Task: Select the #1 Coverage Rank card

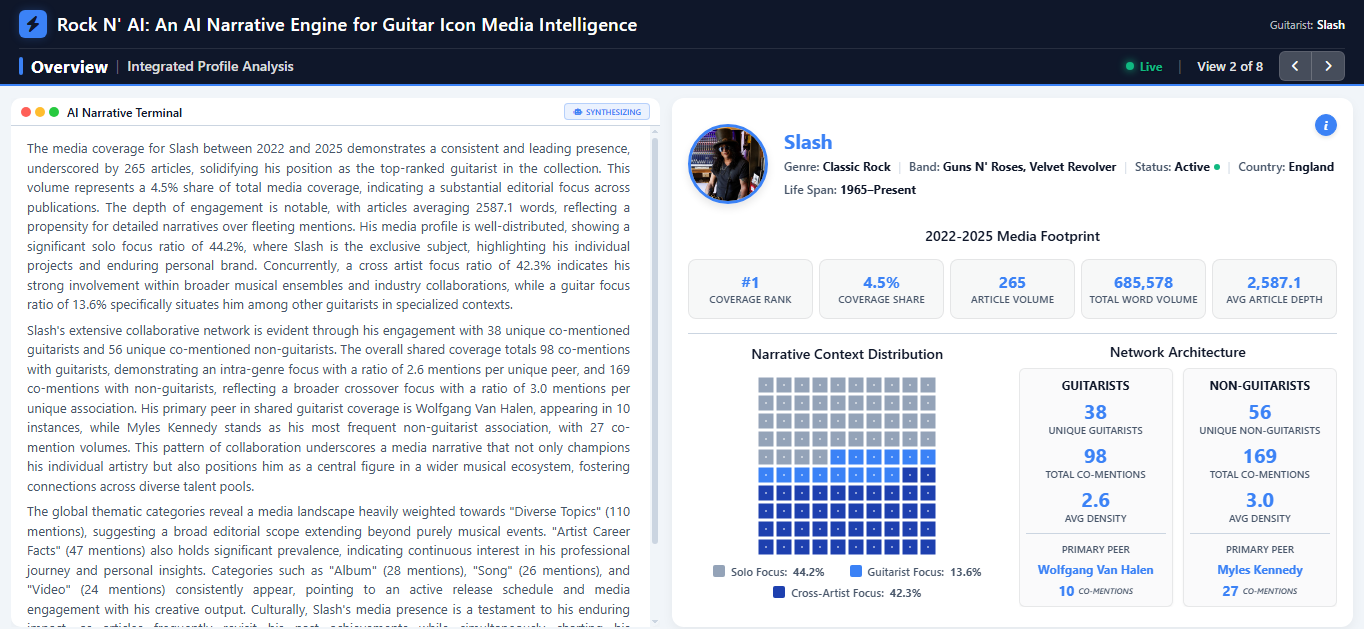Action: point(750,289)
